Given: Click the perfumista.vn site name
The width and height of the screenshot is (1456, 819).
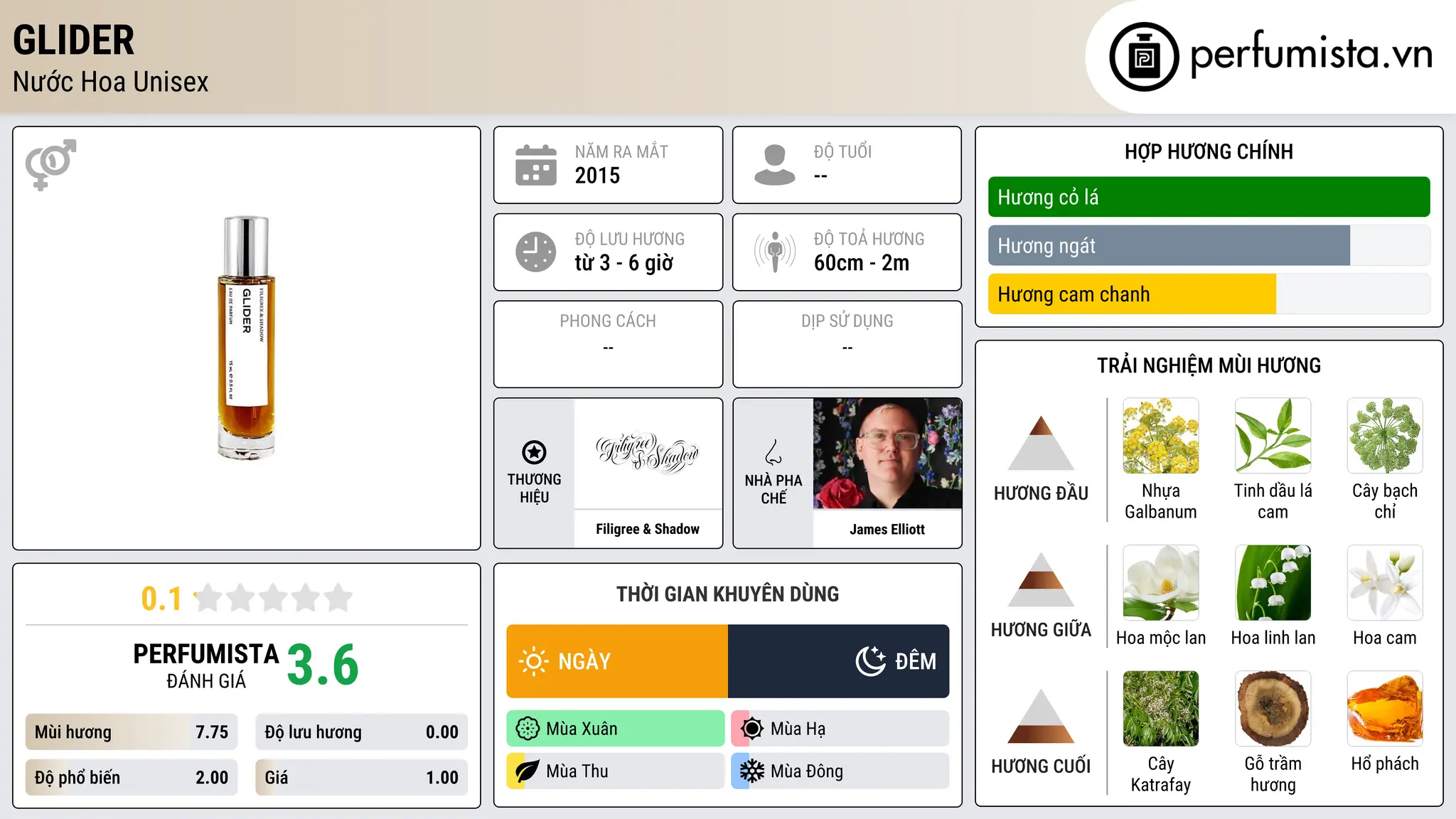Looking at the screenshot, I should pyautogui.click(x=1311, y=55).
